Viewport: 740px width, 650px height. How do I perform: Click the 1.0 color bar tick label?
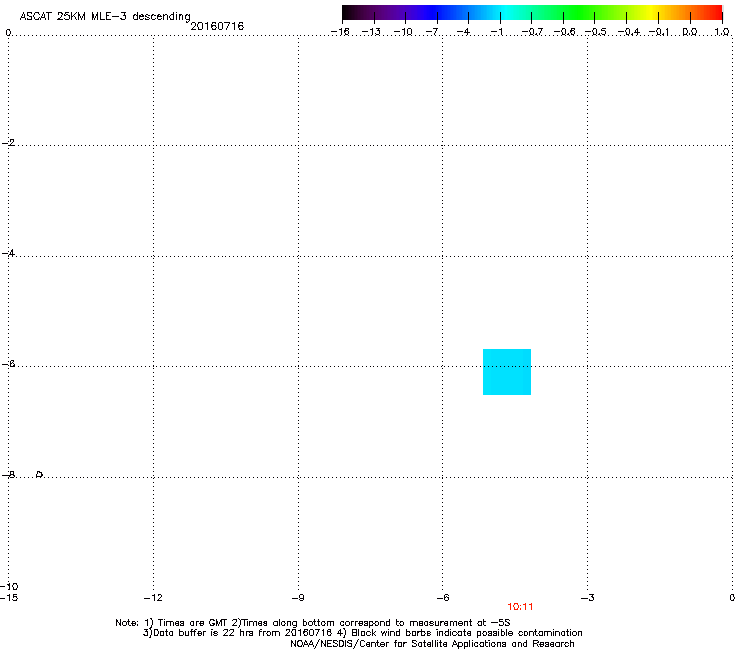tap(722, 32)
